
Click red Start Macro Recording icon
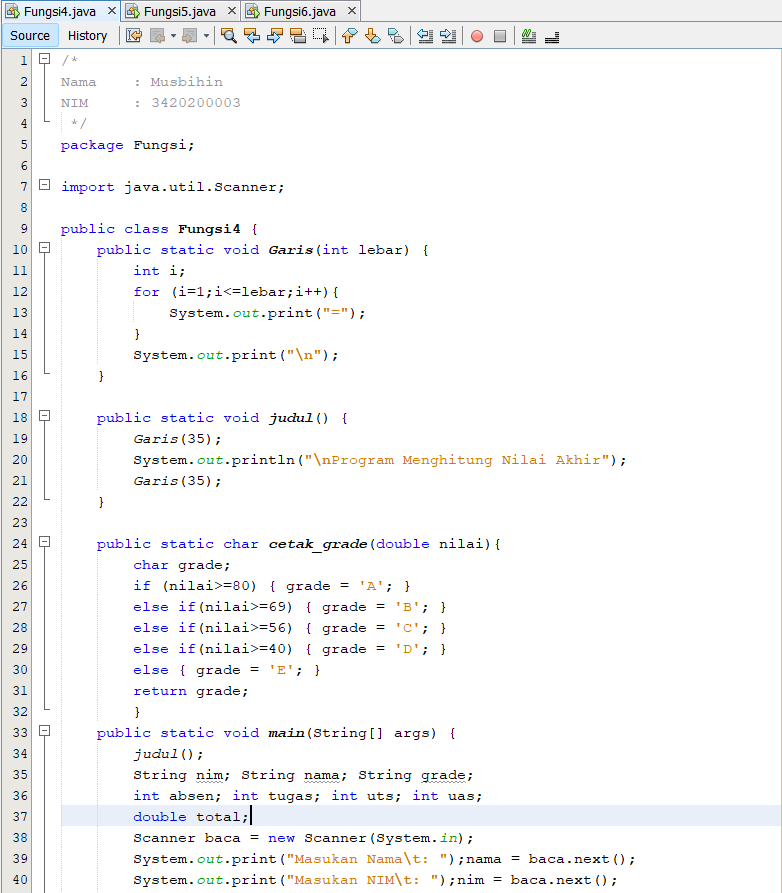click(x=477, y=36)
